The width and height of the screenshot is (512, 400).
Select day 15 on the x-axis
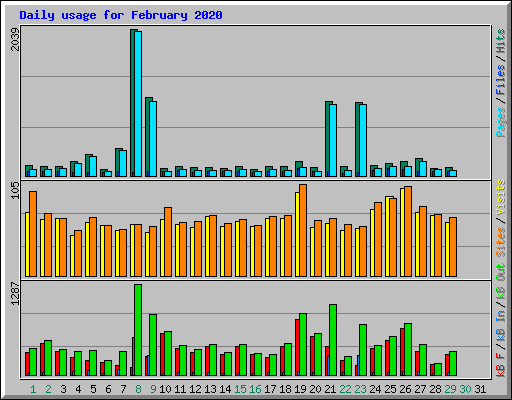pyautogui.click(x=240, y=389)
